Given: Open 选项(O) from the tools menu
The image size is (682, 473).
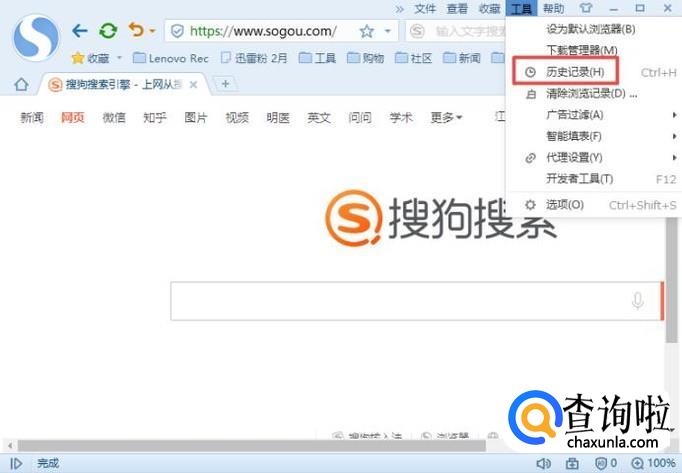Looking at the screenshot, I should tap(564, 204).
